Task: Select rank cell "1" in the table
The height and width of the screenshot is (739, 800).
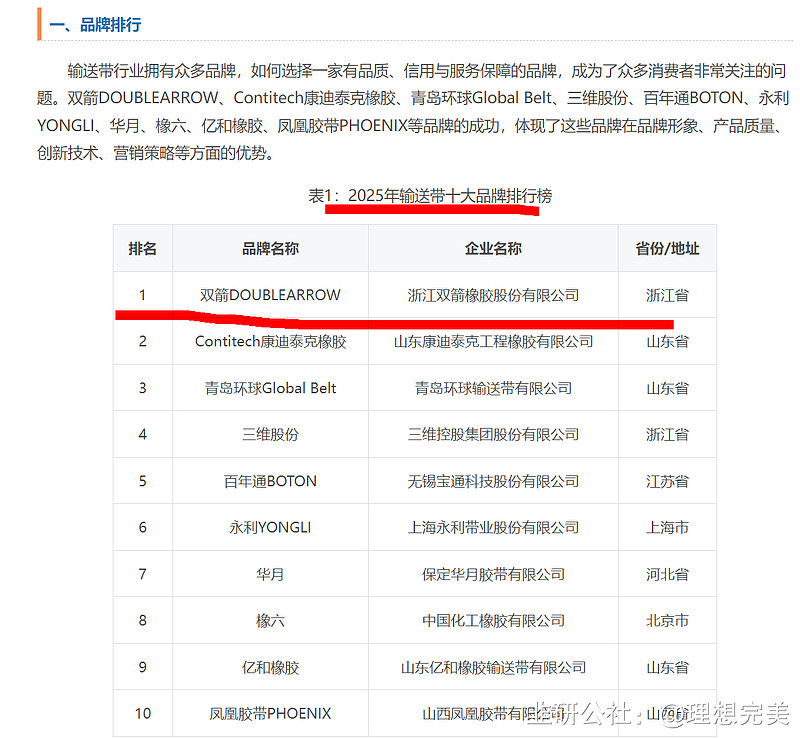Action: click(142, 295)
